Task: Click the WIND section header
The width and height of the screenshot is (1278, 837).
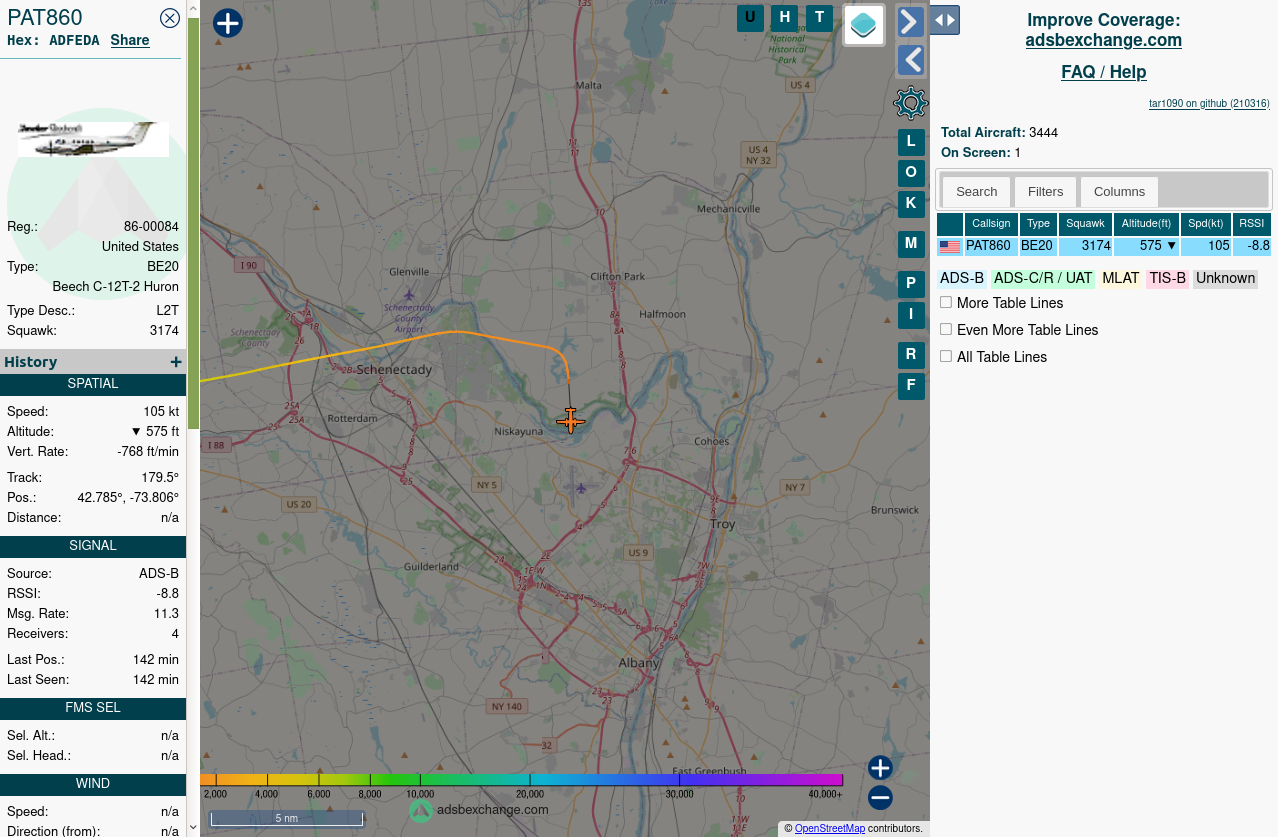Action: (93, 784)
